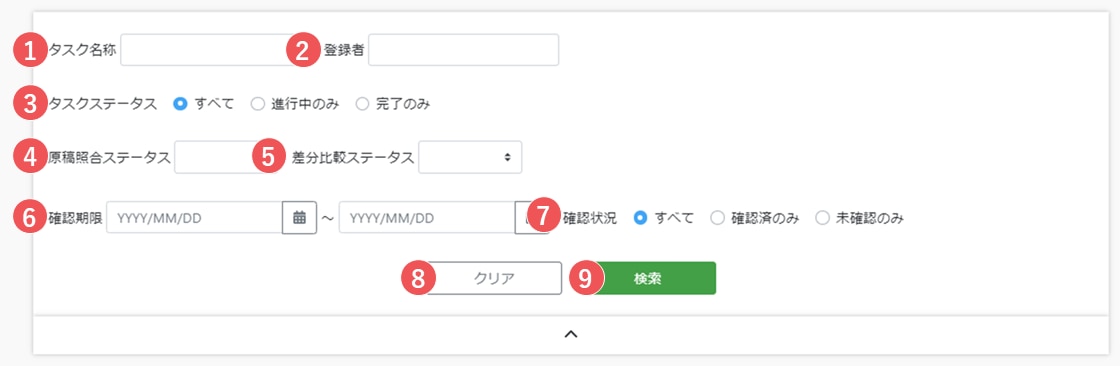This screenshot has width=1120, height=366.
Task: Open the 差分比較ステータス dropdown
Action: (470, 157)
